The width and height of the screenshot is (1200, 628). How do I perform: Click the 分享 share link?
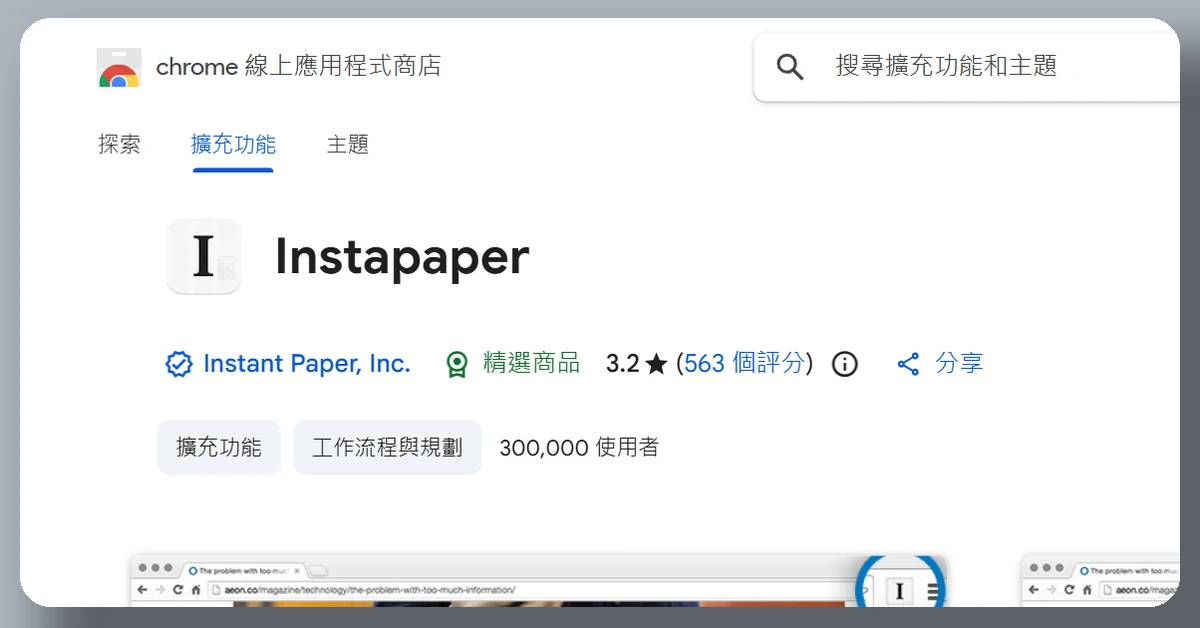(x=960, y=363)
